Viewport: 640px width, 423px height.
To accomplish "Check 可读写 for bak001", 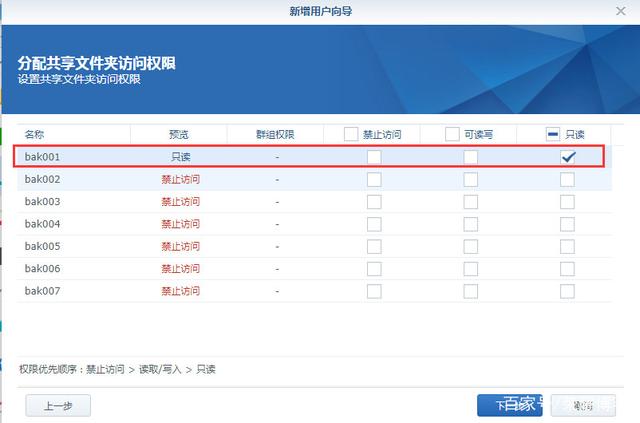I will [470, 157].
